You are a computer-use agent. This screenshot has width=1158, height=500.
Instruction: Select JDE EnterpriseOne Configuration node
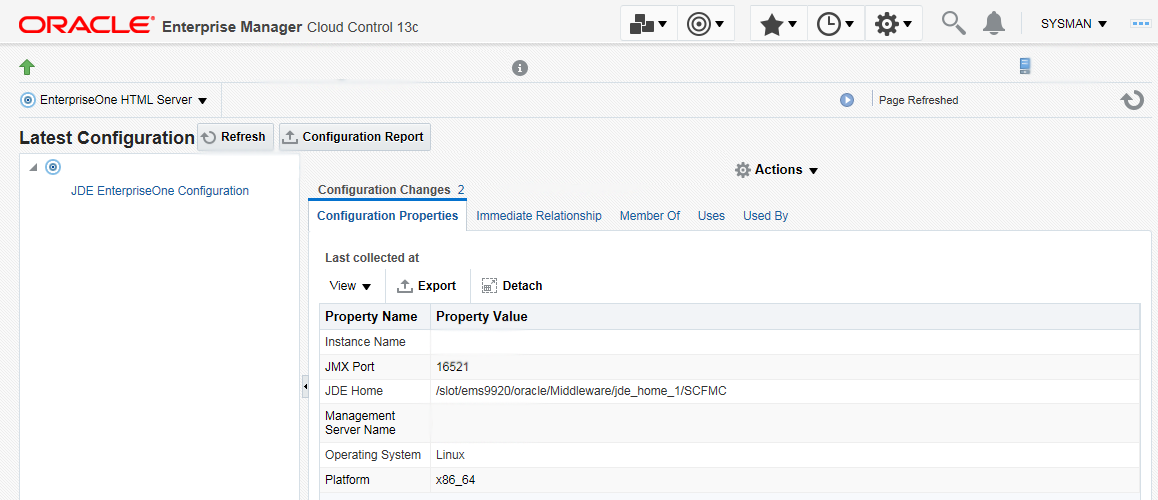click(160, 191)
